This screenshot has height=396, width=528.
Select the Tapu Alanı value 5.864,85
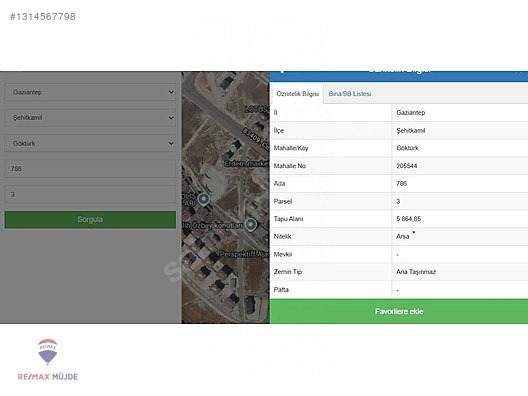[x=408, y=219]
